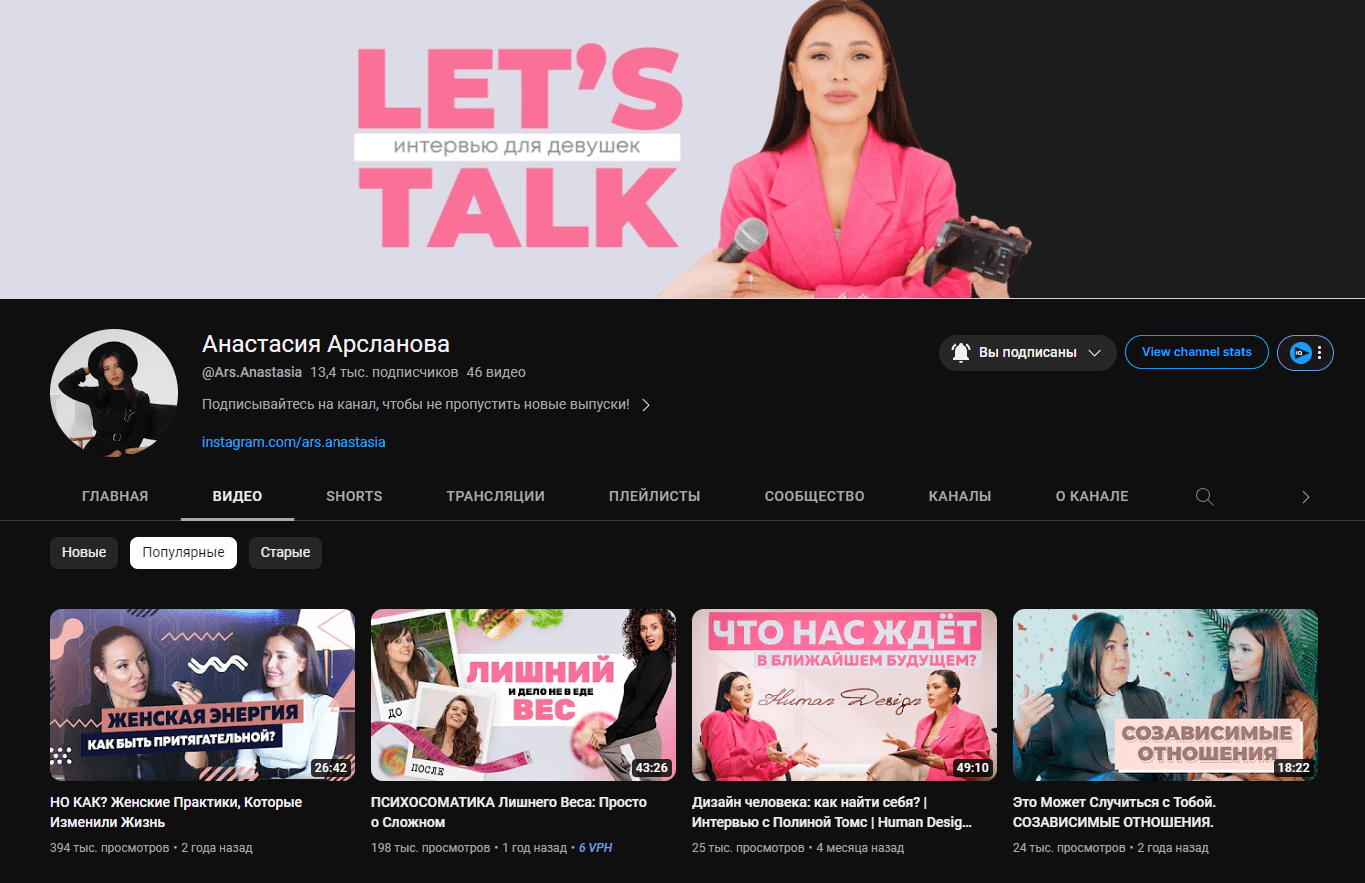
Task: Click the vidIQ extension round icon
Action: click(x=1300, y=353)
